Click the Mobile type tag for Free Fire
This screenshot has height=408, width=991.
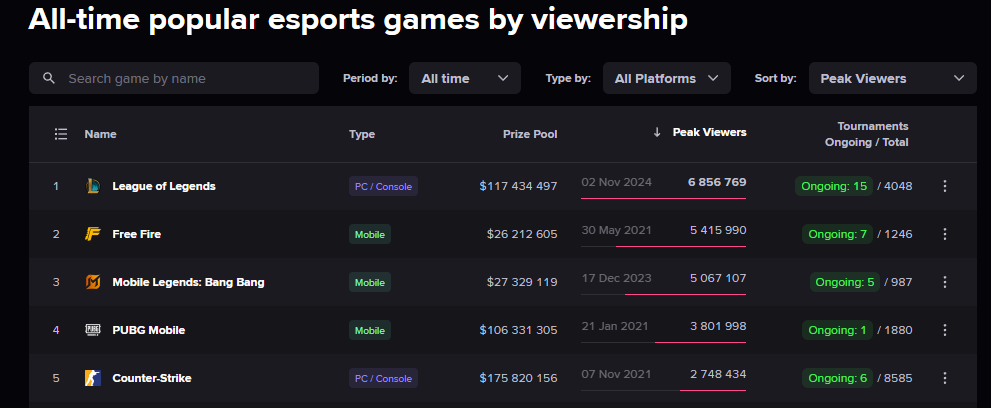369,234
